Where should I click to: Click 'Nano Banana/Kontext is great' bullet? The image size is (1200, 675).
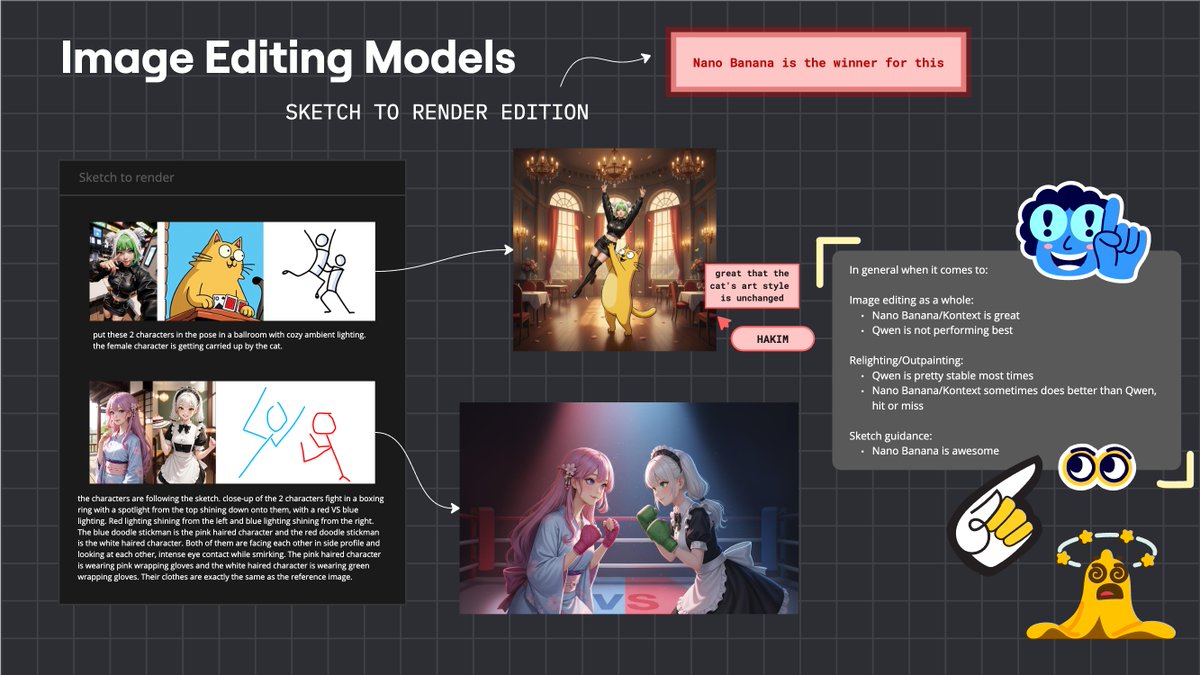click(945, 315)
